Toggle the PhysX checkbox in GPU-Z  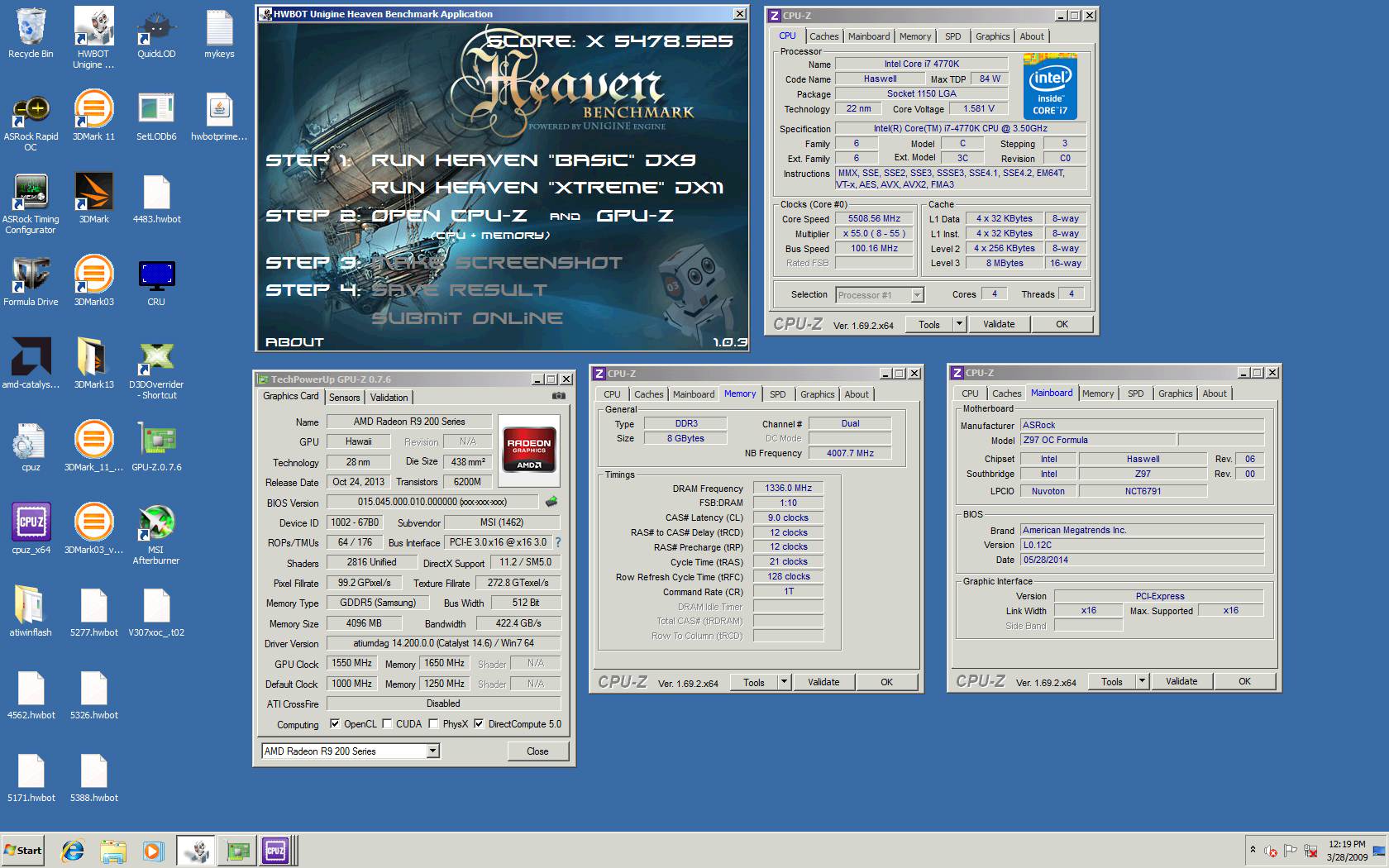pos(432,724)
